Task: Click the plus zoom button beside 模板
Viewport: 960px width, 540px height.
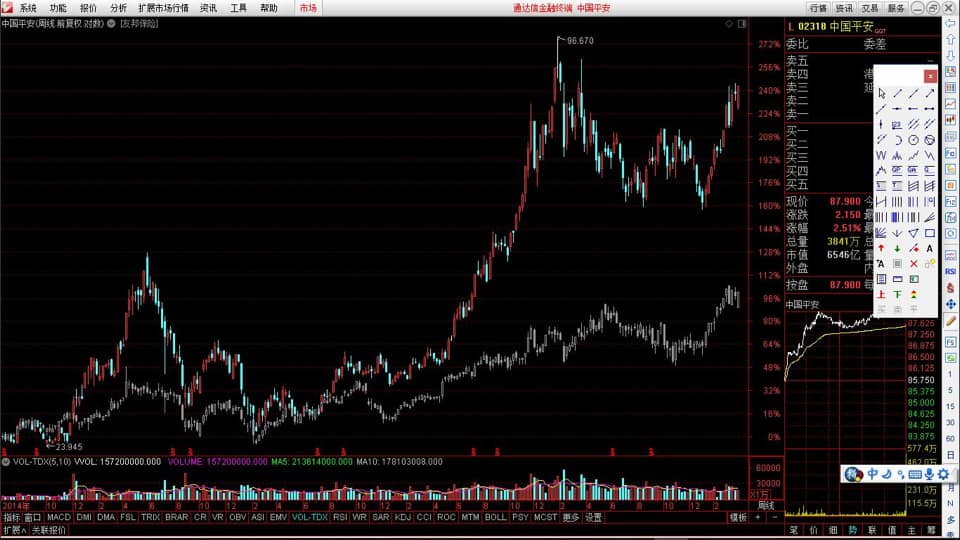Action: (758, 517)
